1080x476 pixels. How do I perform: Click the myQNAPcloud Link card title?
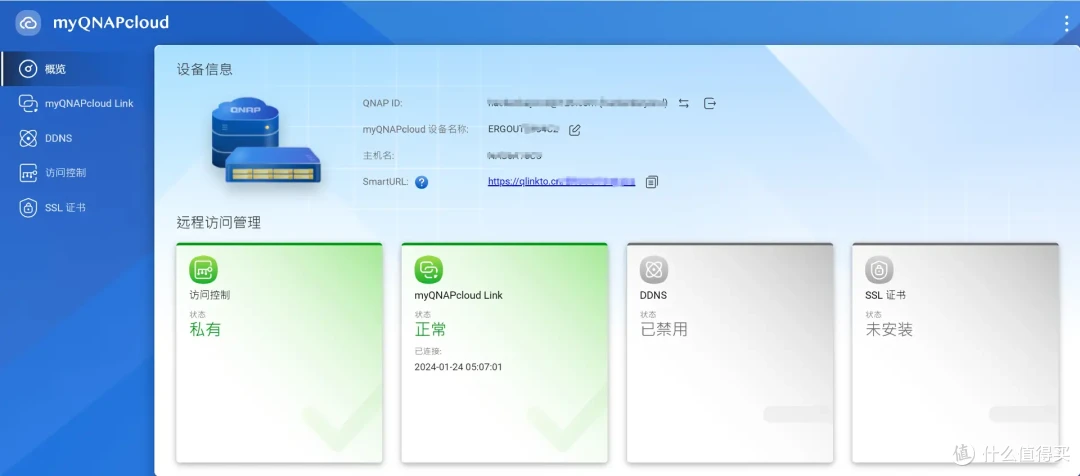point(459,296)
